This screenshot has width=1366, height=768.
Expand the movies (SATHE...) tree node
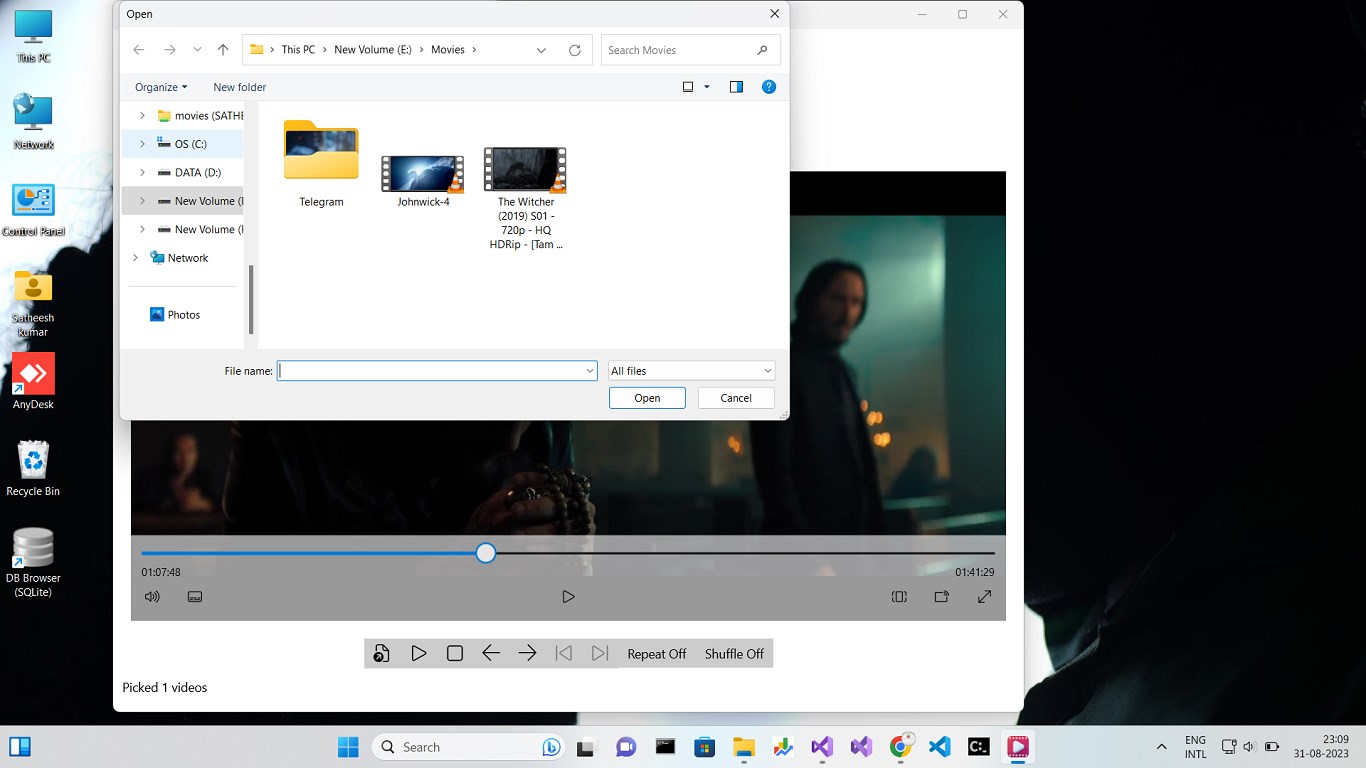[x=142, y=116]
